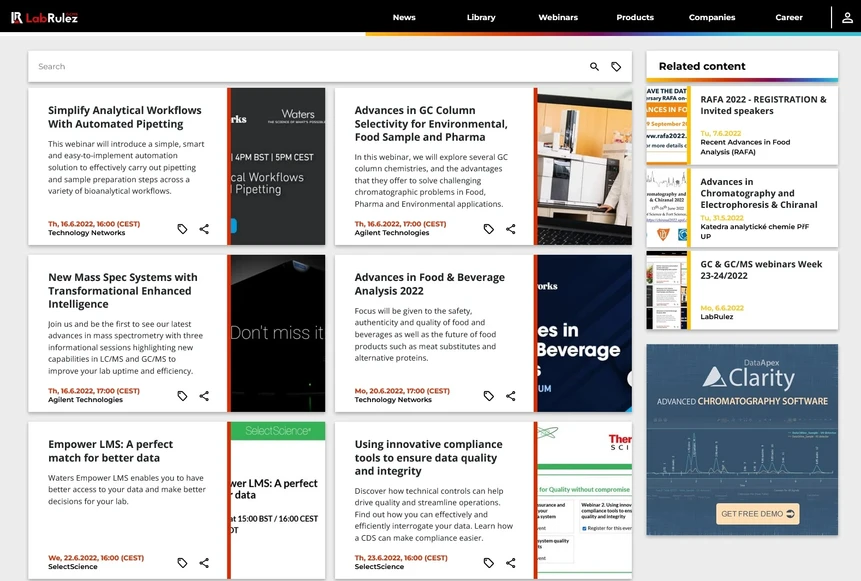Share the innovative compliance tools webinar

tap(511, 563)
